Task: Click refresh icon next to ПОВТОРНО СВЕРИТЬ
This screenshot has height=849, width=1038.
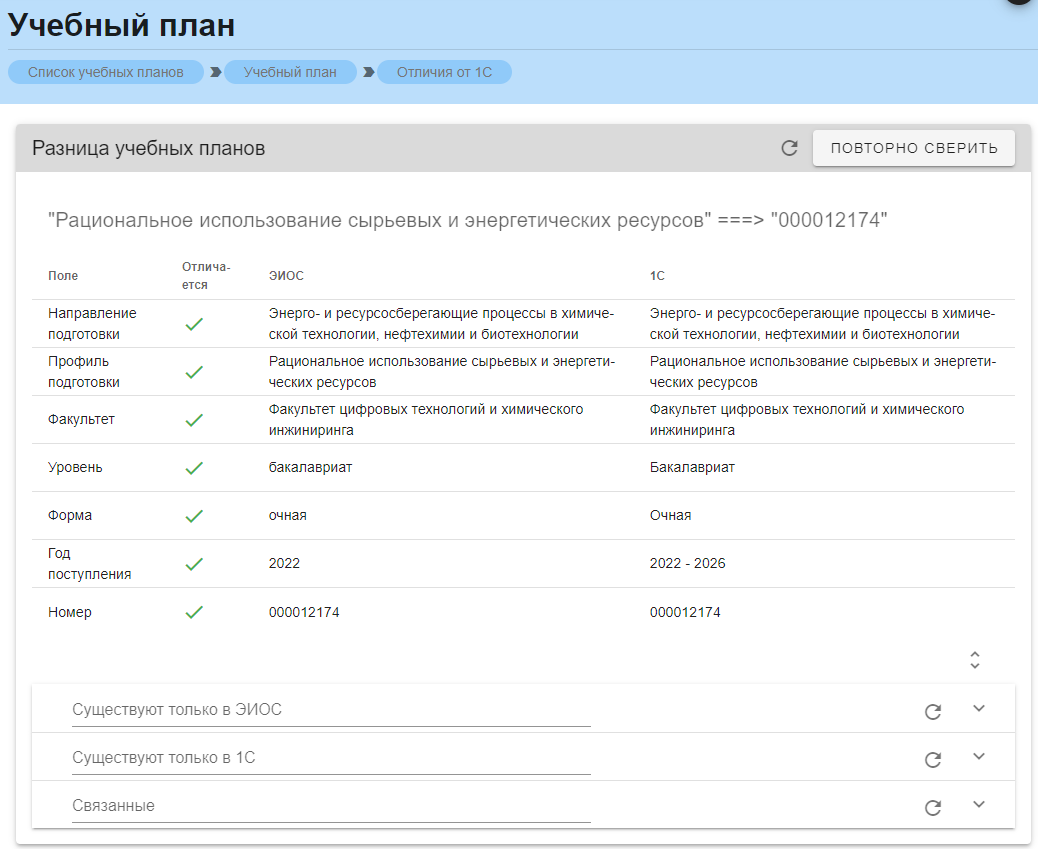Action: coord(789,148)
